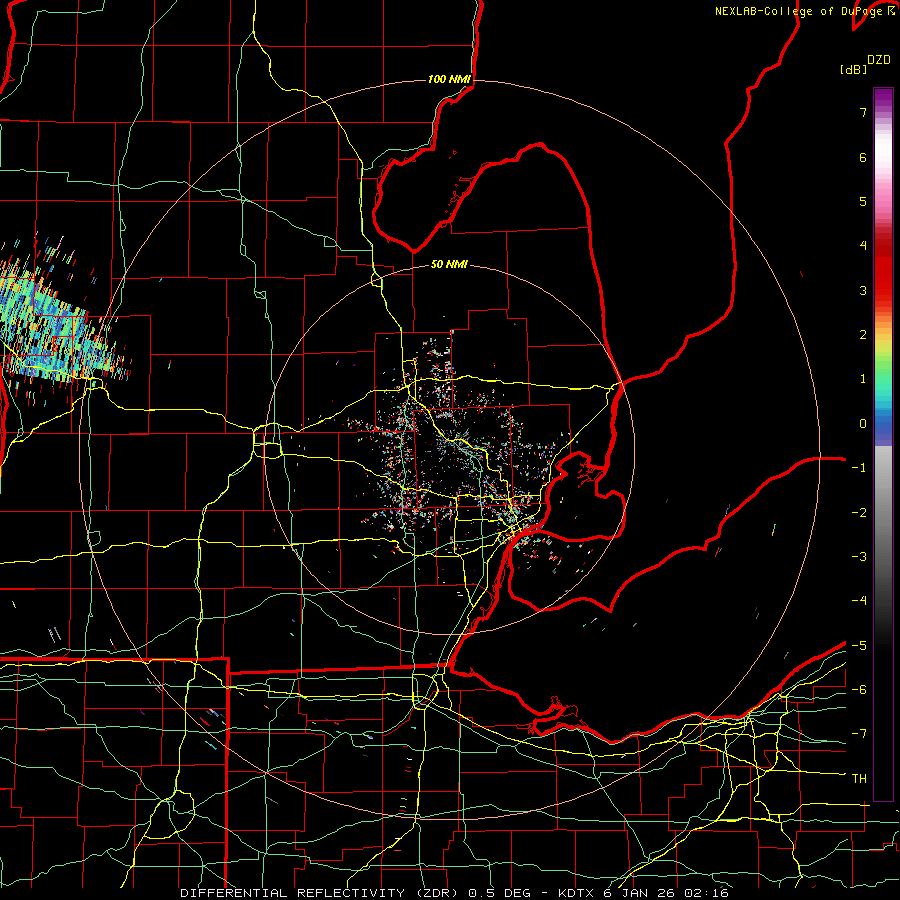The width and height of the screenshot is (900, 900).
Task: Click the pink 5 dB band of the color bar
Action: point(883,202)
